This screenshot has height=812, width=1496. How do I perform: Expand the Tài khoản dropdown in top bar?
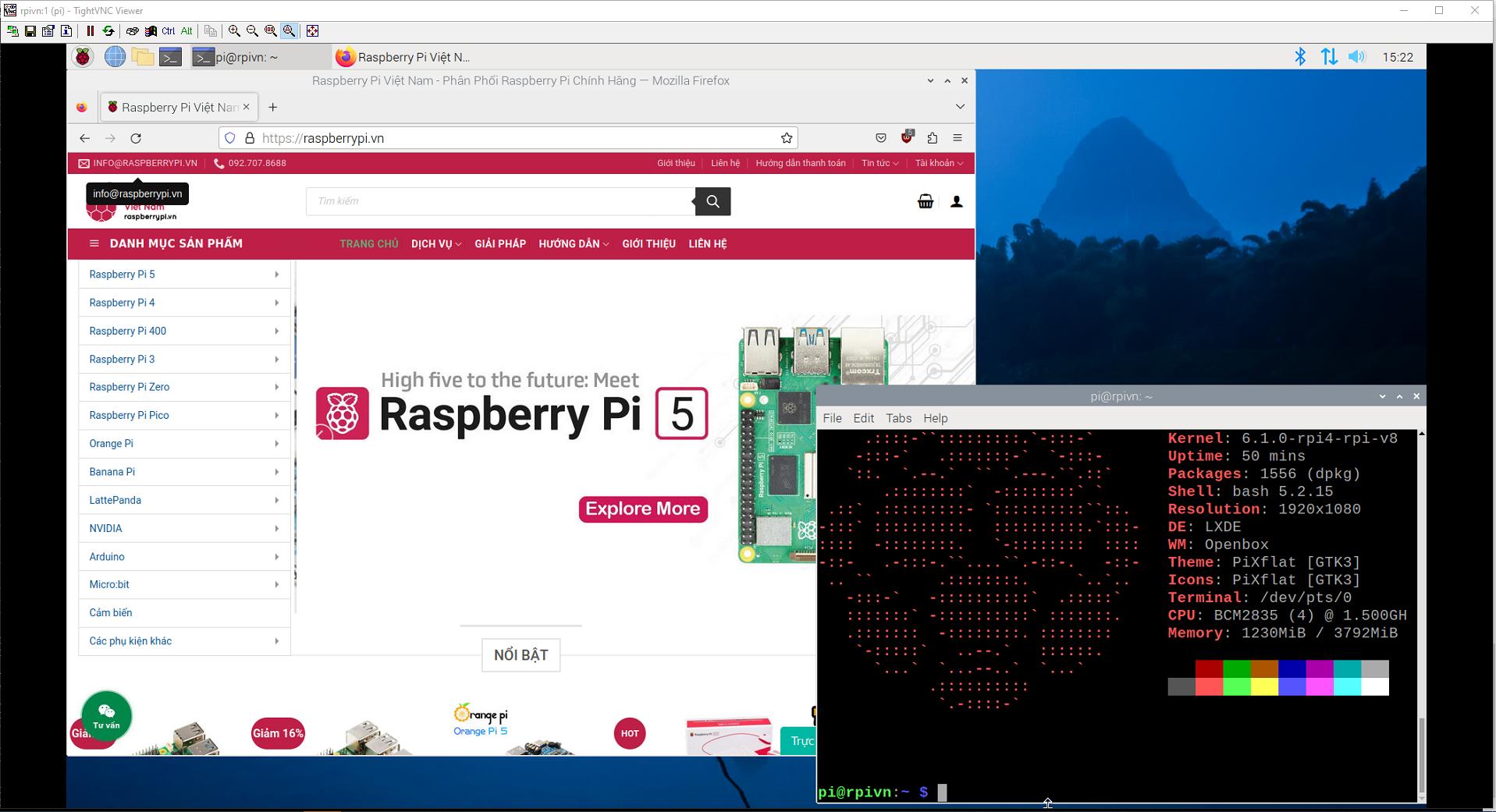938,163
